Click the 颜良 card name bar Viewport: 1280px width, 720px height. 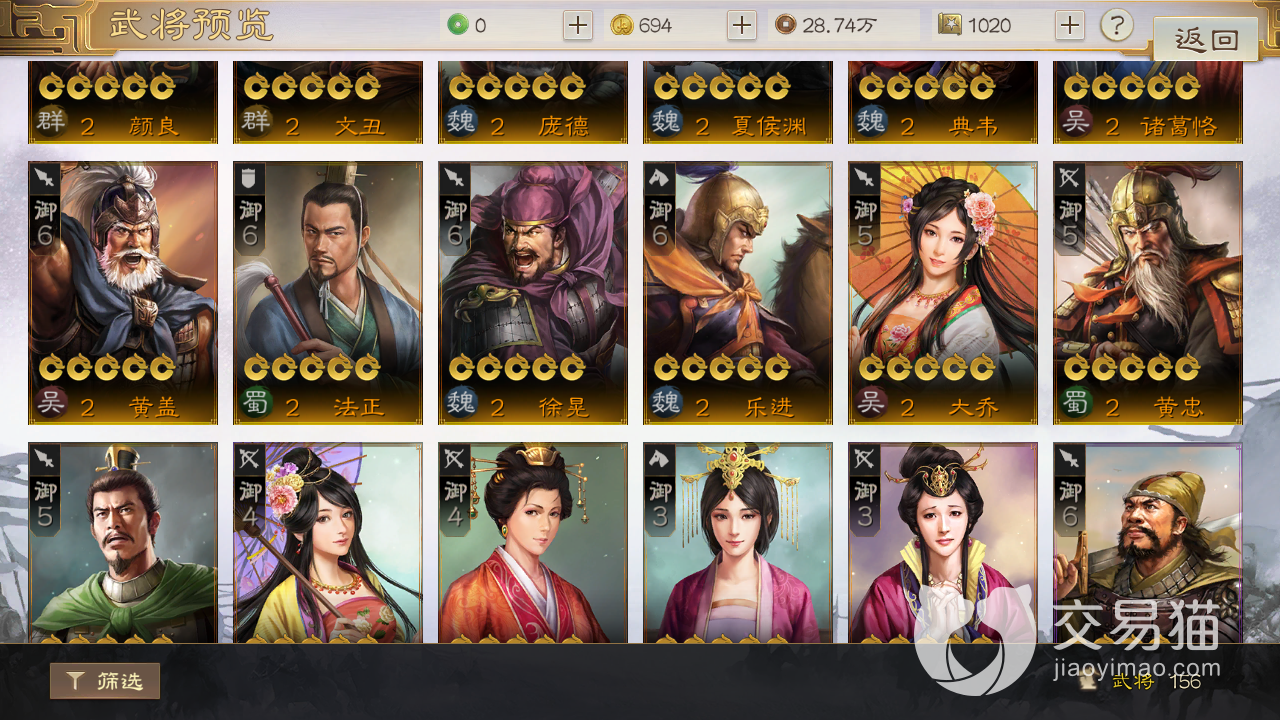click(x=123, y=126)
